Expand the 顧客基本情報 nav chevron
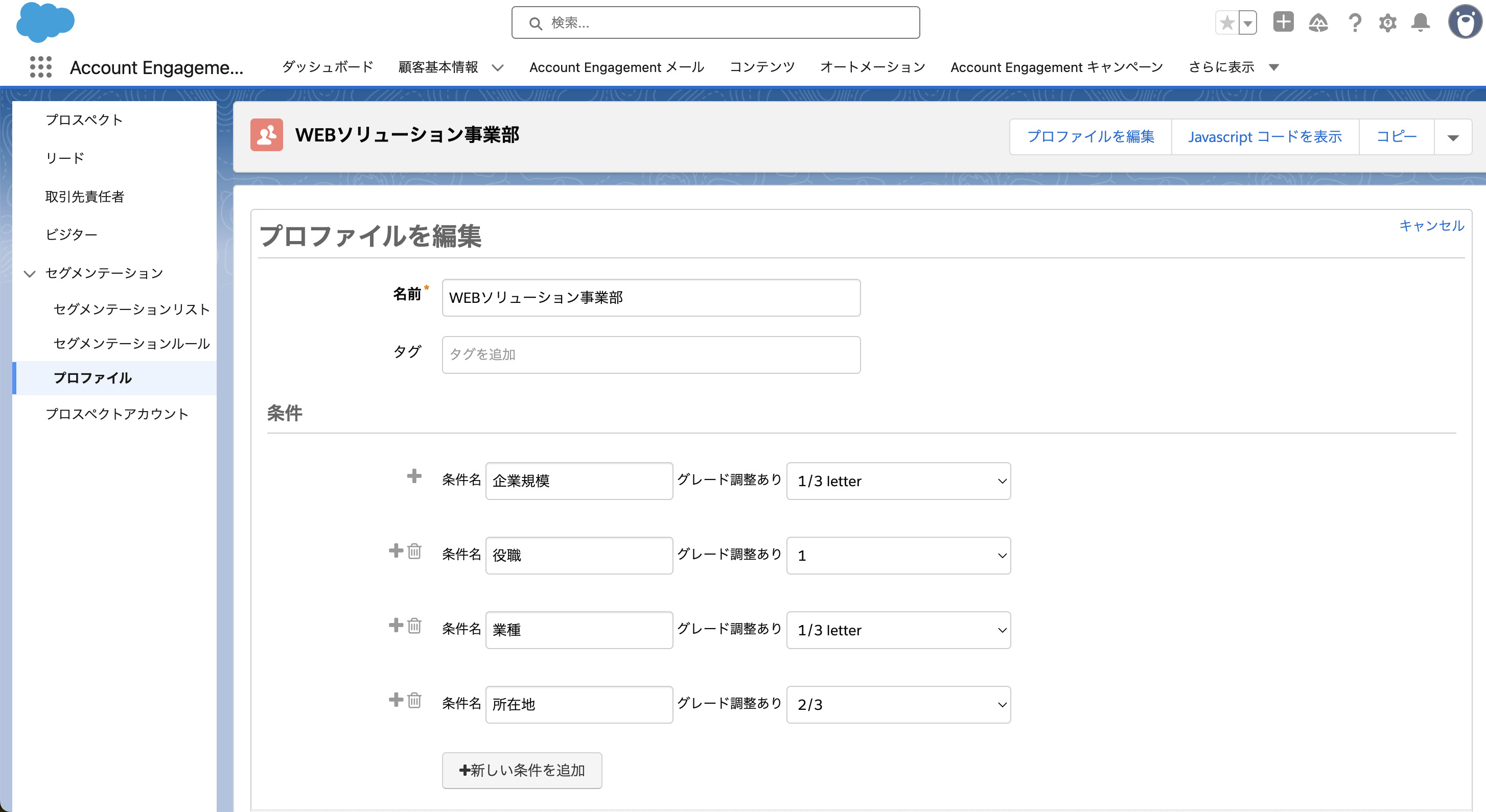This screenshot has height=812, width=1486. click(498, 67)
